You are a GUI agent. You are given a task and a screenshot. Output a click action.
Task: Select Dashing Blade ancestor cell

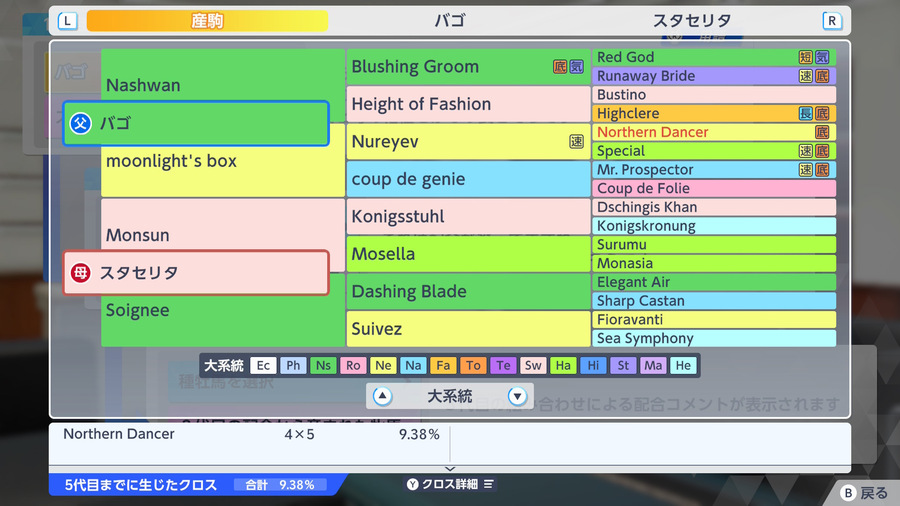[x=468, y=291]
